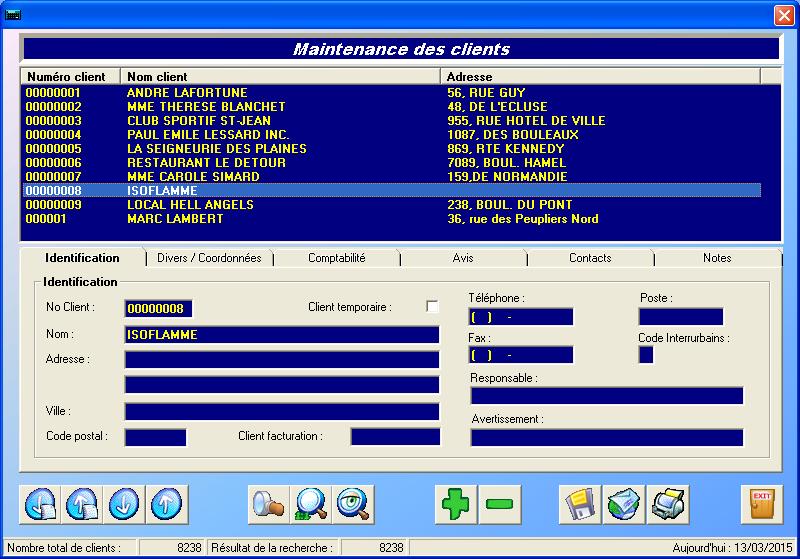This screenshot has height=559, width=800.
Task: Click the up arrow previous record button
Action: [x=167, y=504]
